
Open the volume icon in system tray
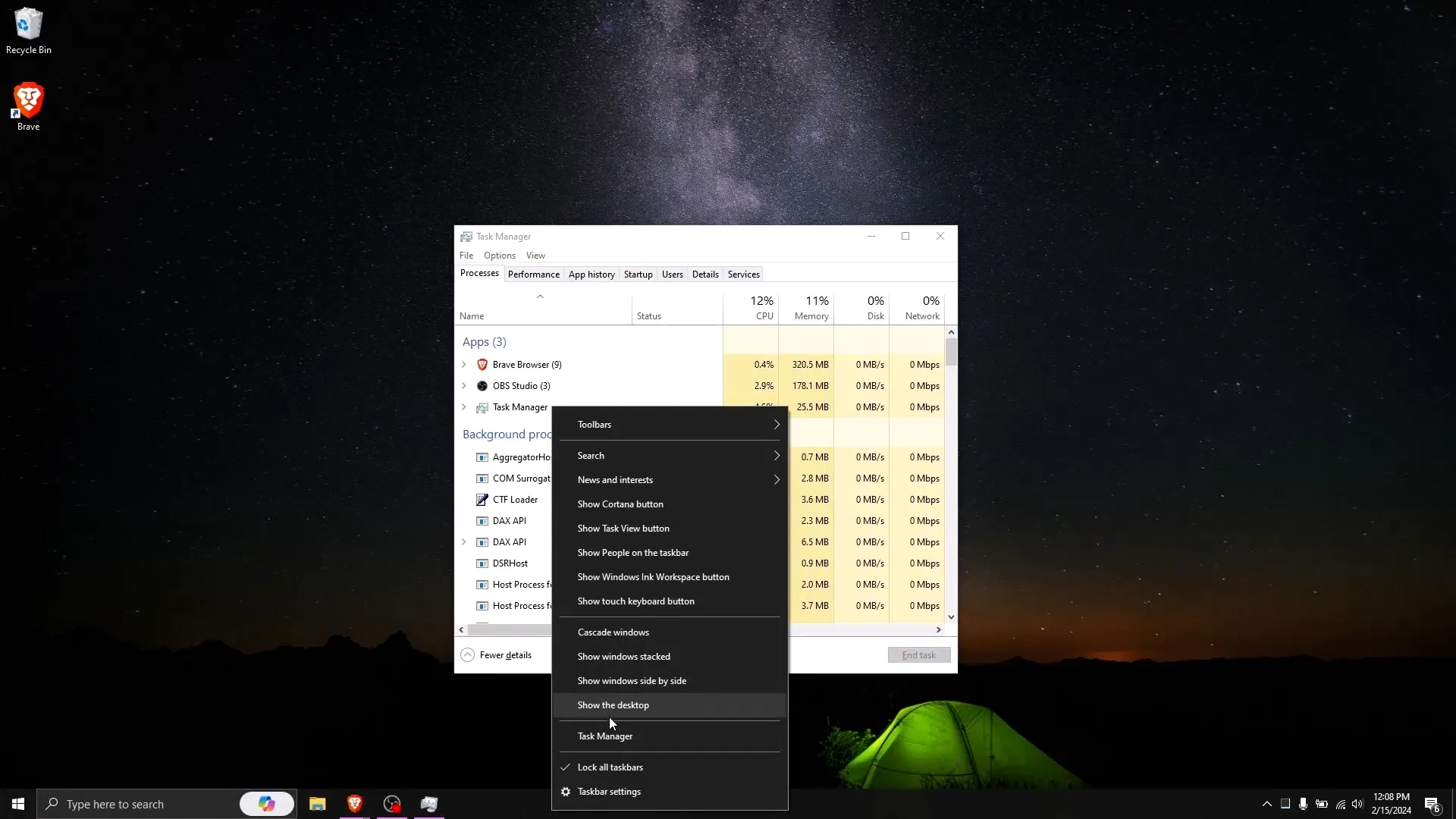1357,804
